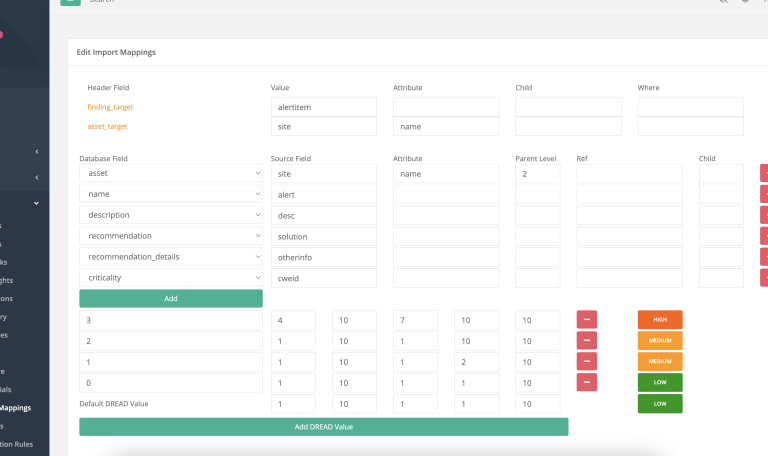
Task: Open the criticality database field dropdown
Action: click(x=171, y=278)
